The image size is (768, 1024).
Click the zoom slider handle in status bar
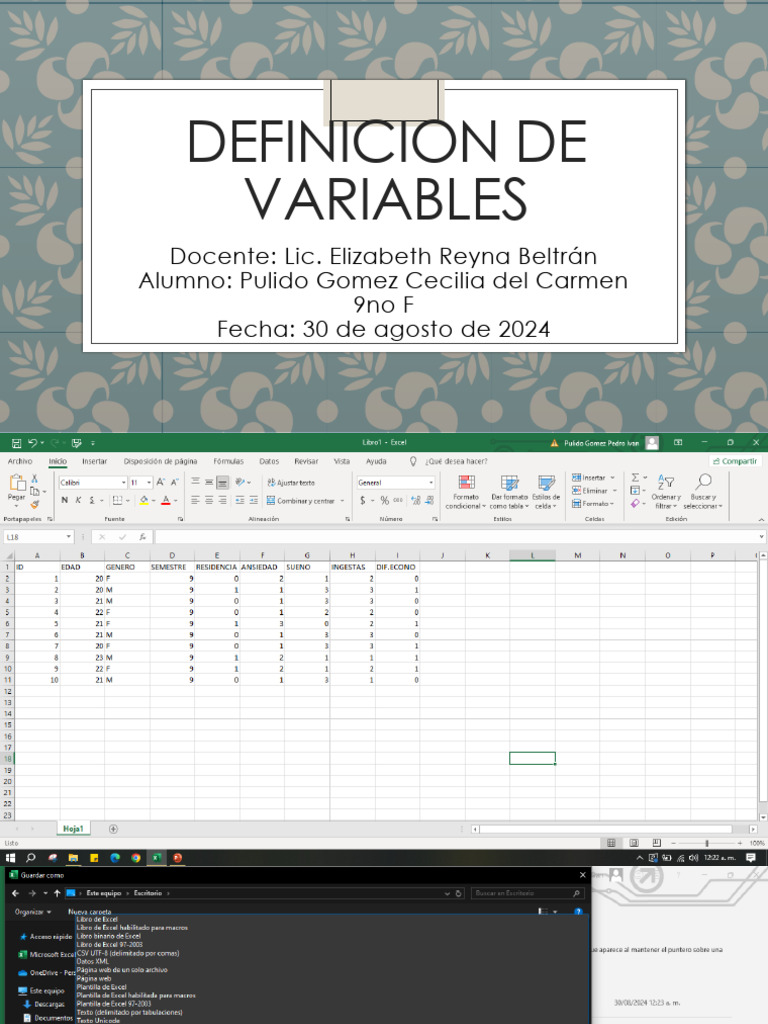[707, 843]
